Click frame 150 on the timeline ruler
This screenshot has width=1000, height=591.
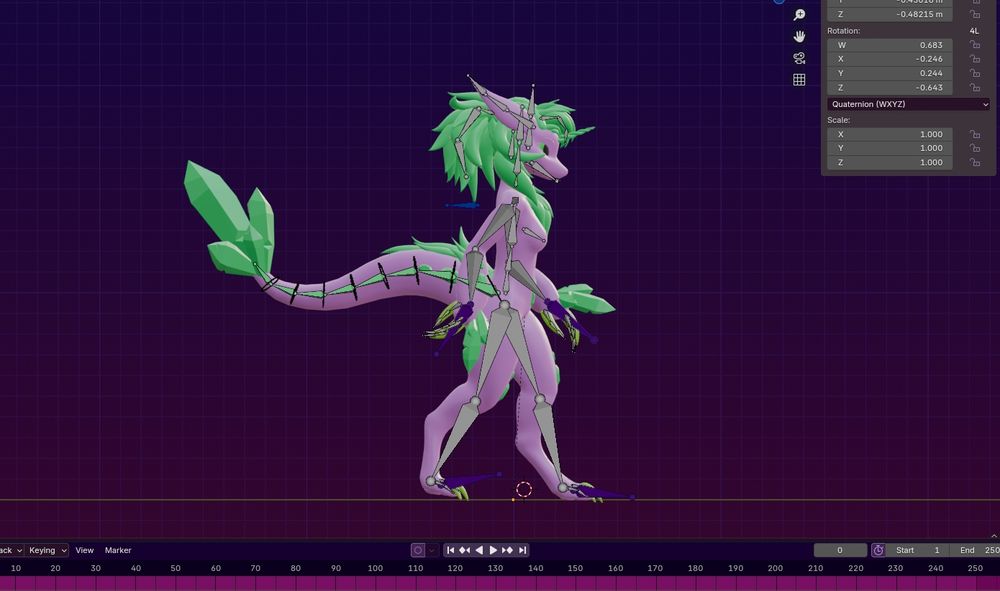pyautogui.click(x=575, y=568)
